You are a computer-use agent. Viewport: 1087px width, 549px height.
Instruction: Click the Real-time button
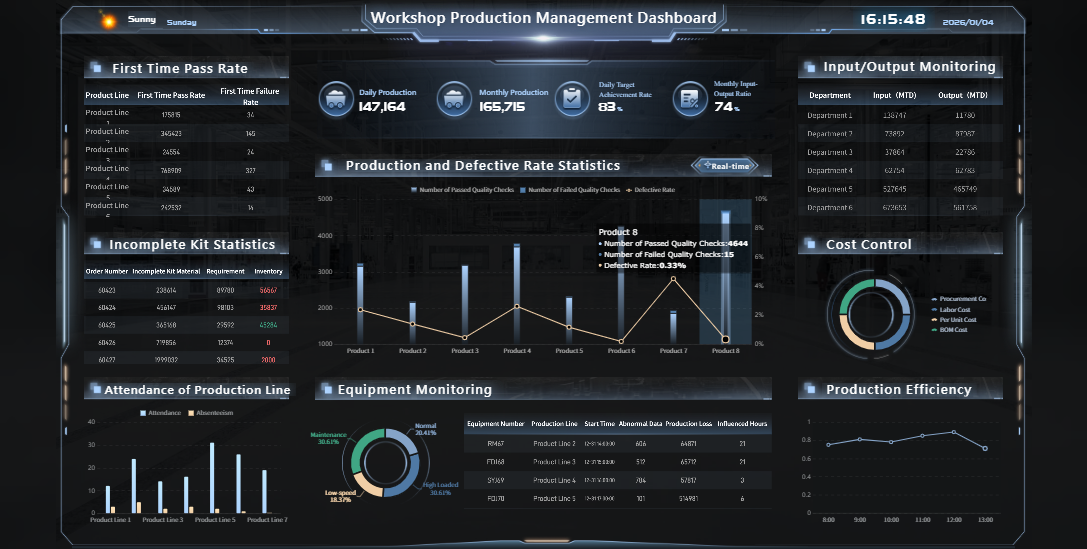(725, 166)
